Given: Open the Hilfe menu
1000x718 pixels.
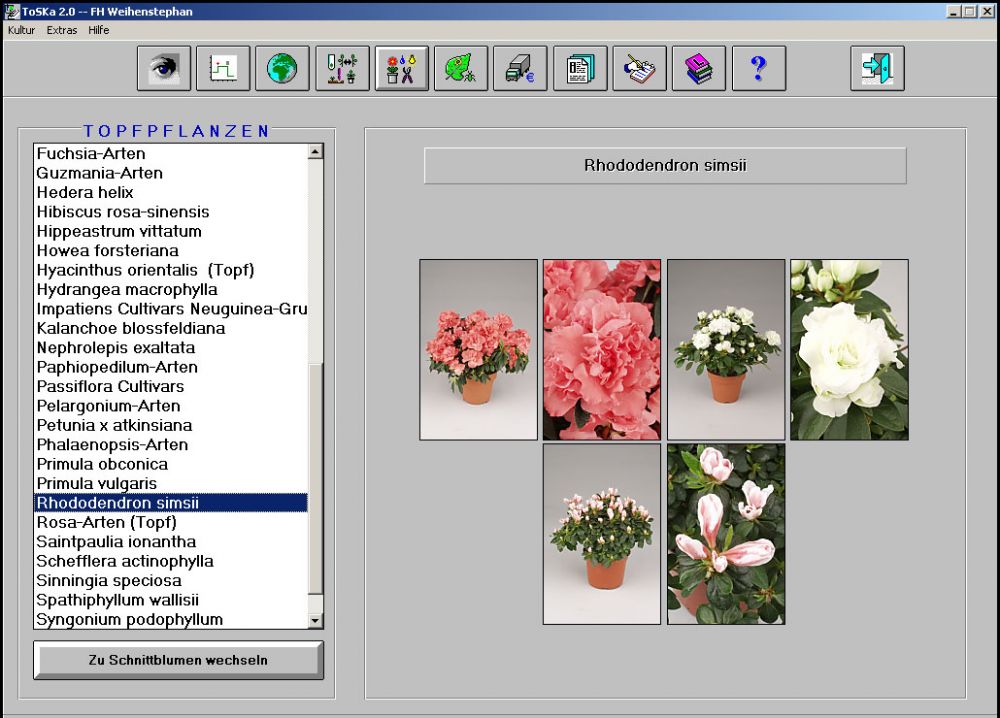Looking at the screenshot, I should point(99,30).
